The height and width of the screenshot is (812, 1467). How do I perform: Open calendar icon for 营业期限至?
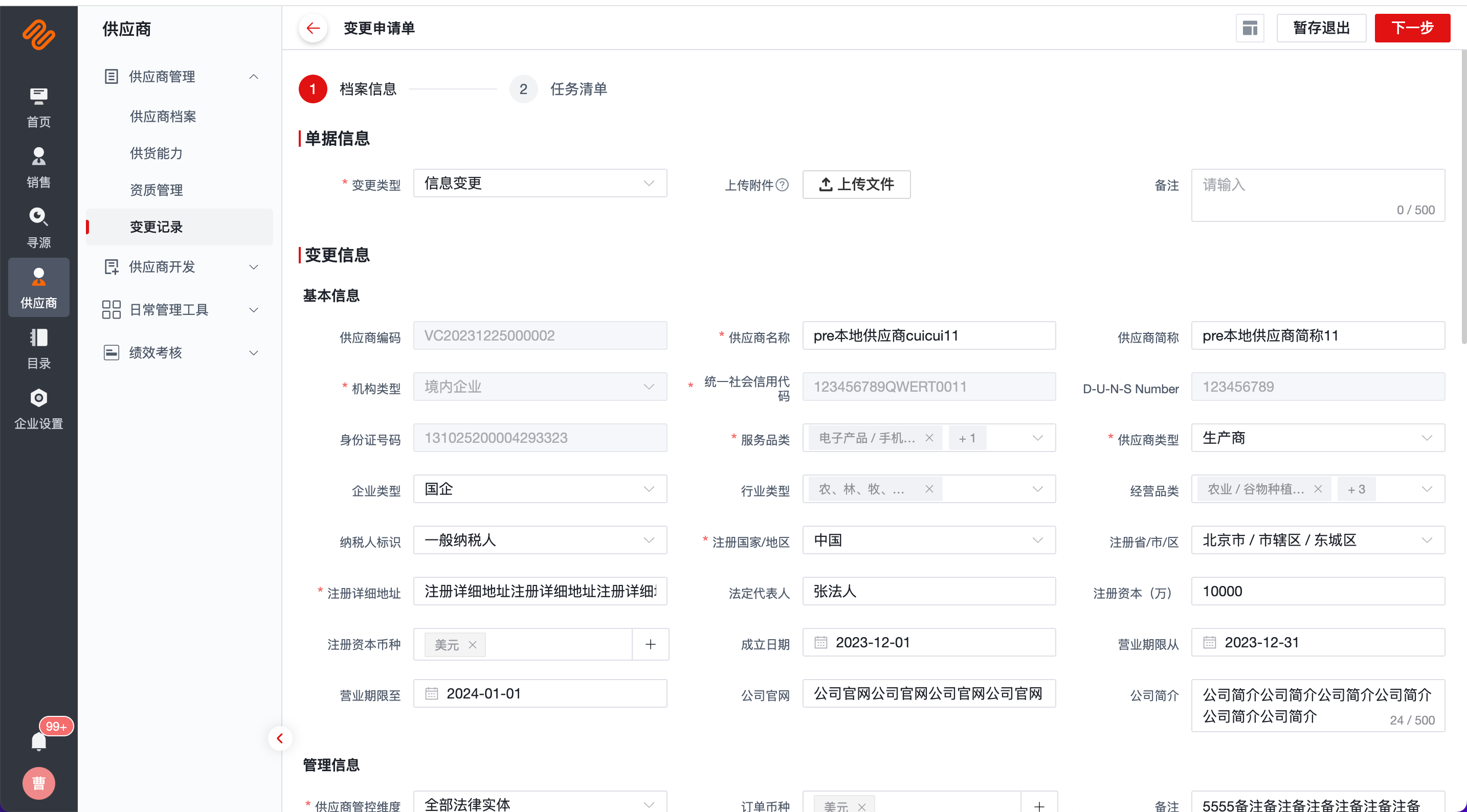coord(432,693)
